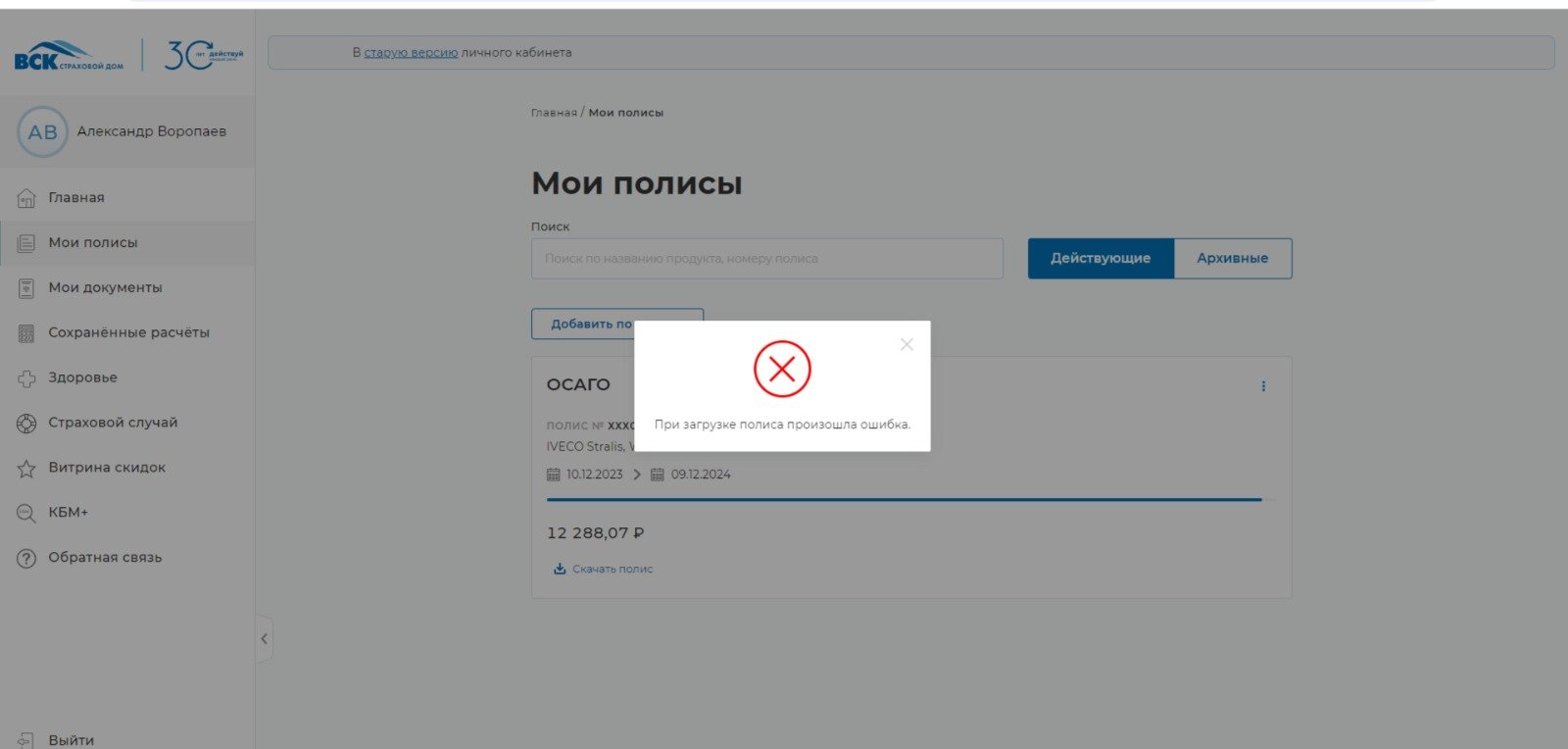Switch to Архивные policies tab
Viewport: 1568px width, 749px height.
pos(1232,259)
